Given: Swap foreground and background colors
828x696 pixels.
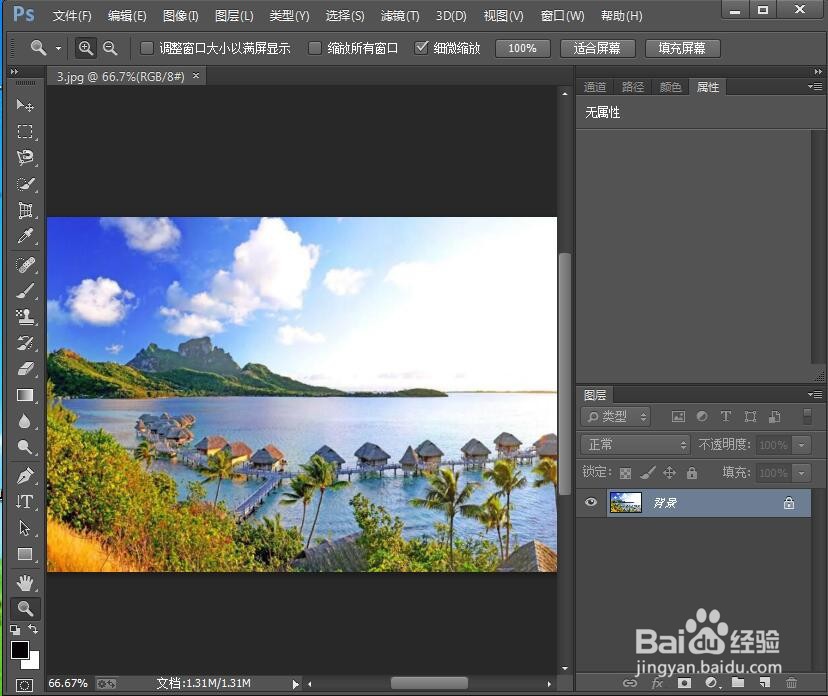Looking at the screenshot, I should (33, 629).
